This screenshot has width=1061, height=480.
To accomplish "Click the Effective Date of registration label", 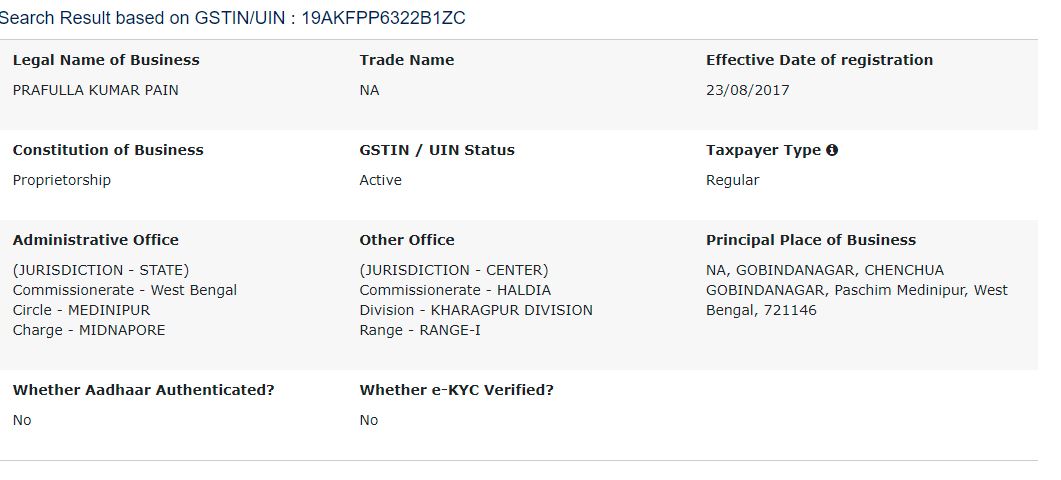I will coord(819,60).
